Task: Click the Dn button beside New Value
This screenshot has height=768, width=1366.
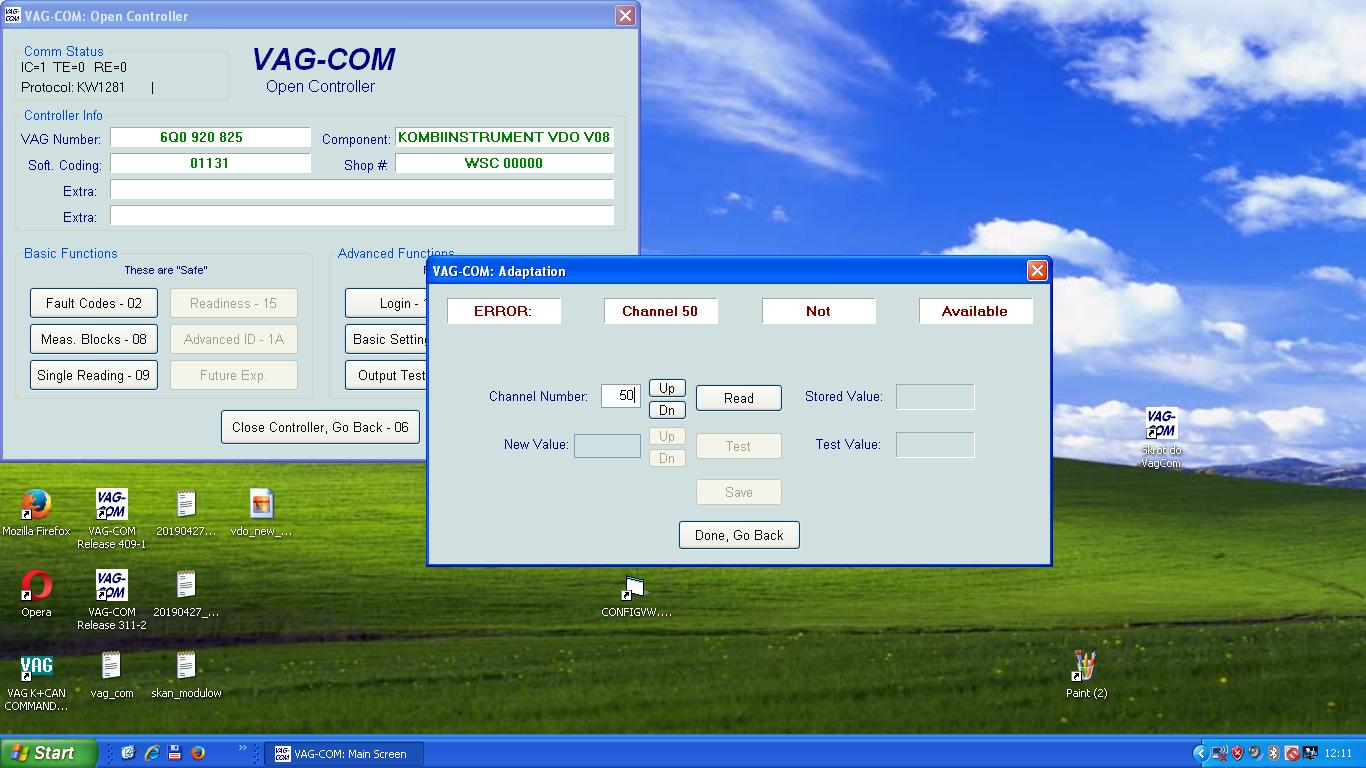Action: pyautogui.click(x=667, y=458)
